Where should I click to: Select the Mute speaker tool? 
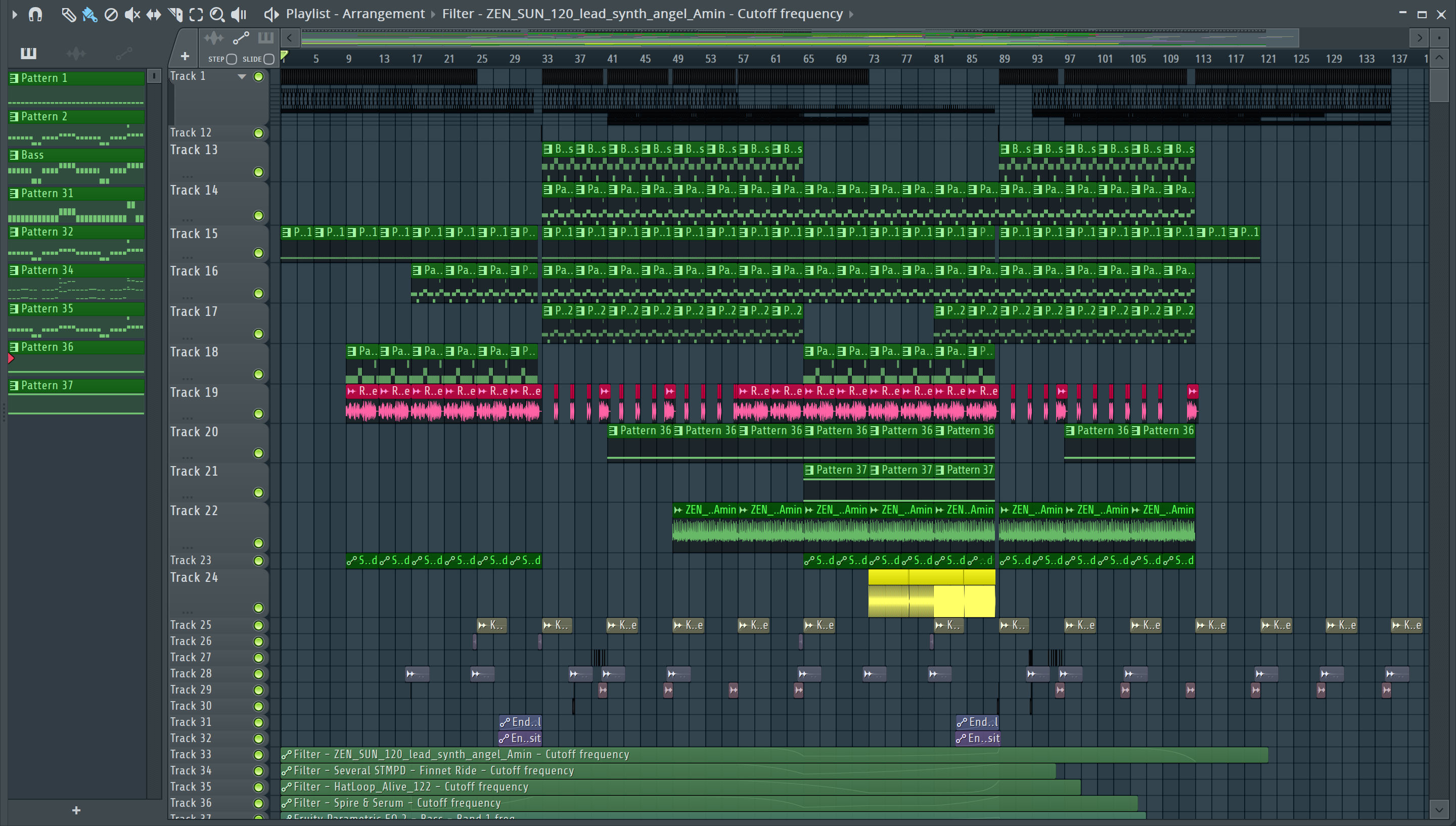coord(132,14)
